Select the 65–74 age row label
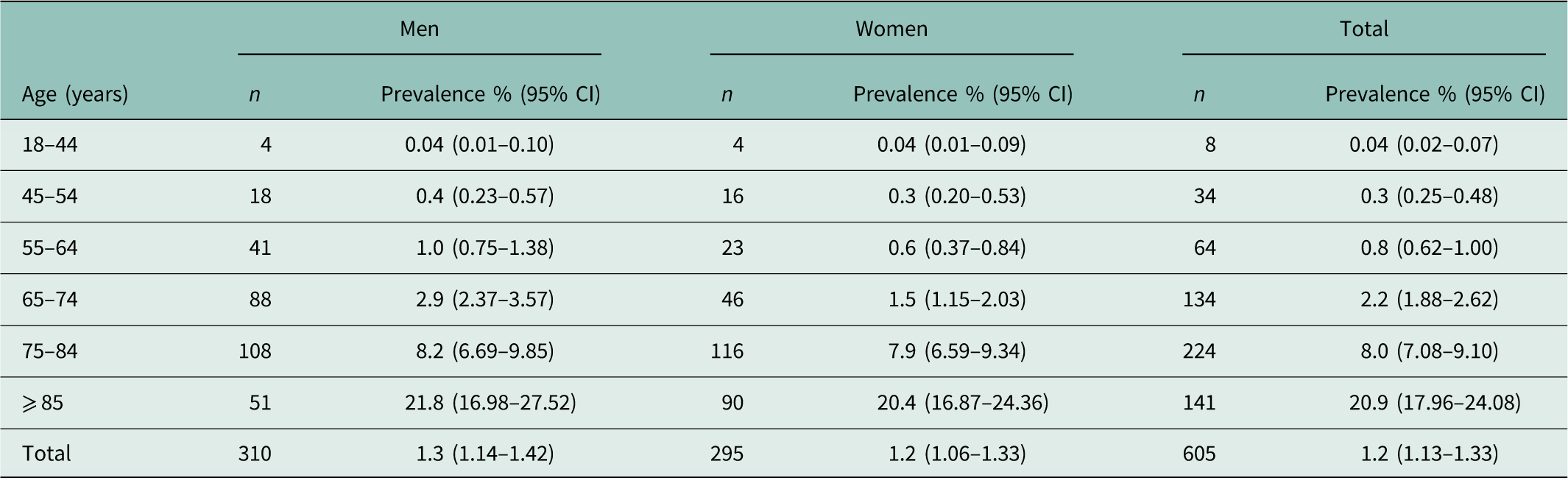 pyautogui.click(x=50, y=299)
